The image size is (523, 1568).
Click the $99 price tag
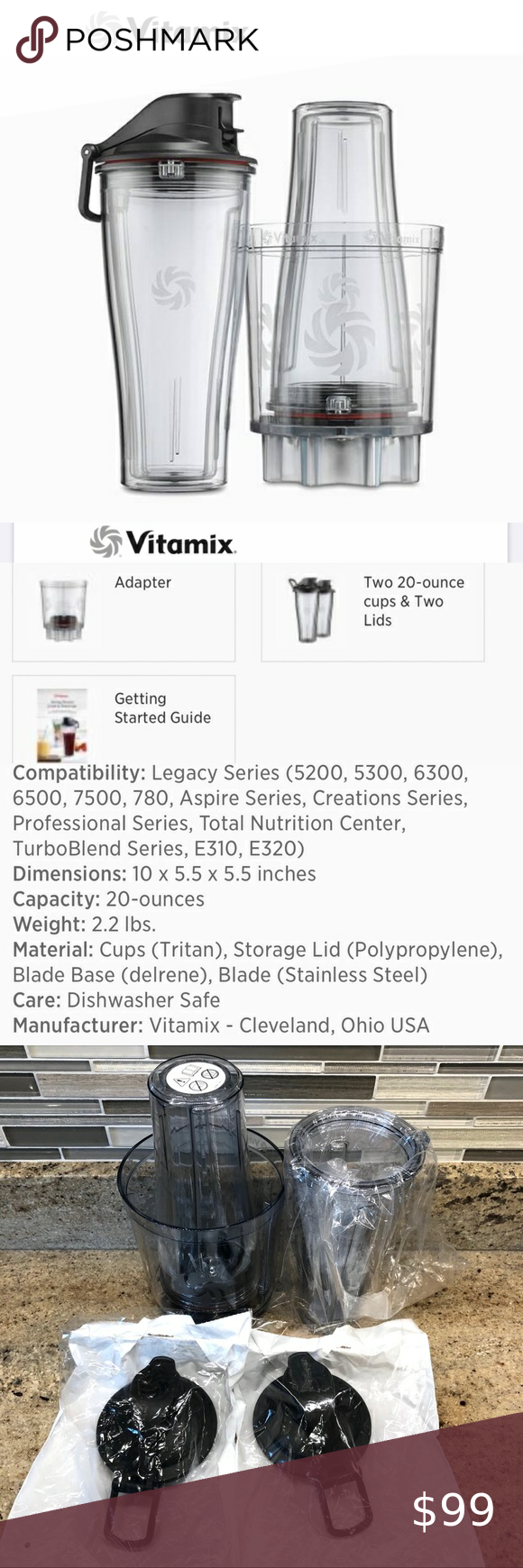point(453,1510)
